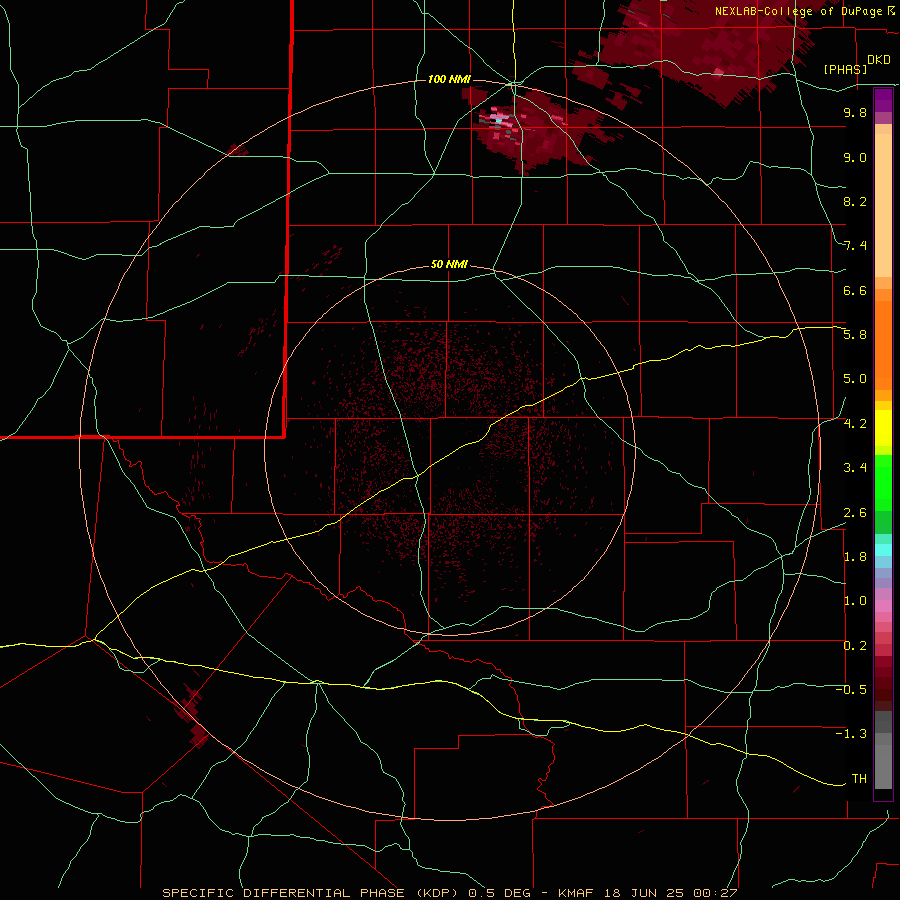
Task: Select the 2.6 scale value
Action: [855, 513]
